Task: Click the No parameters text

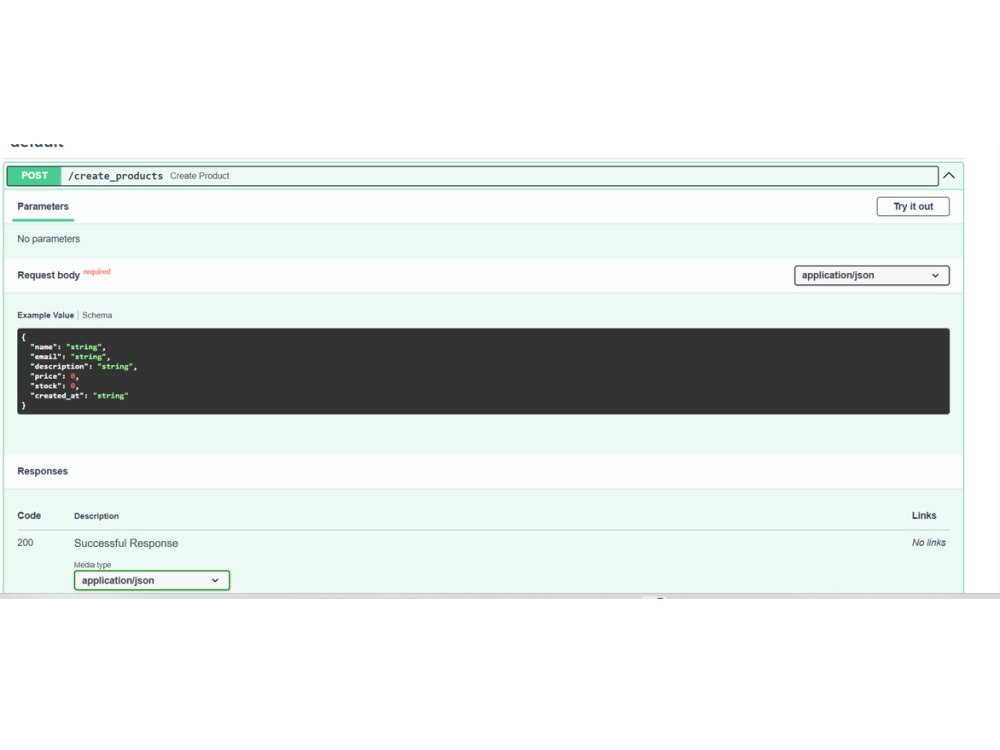Action: (x=48, y=239)
